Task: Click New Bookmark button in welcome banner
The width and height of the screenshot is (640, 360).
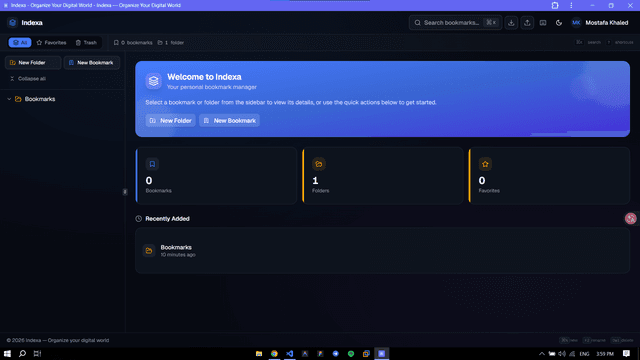Action: coord(229,120)
